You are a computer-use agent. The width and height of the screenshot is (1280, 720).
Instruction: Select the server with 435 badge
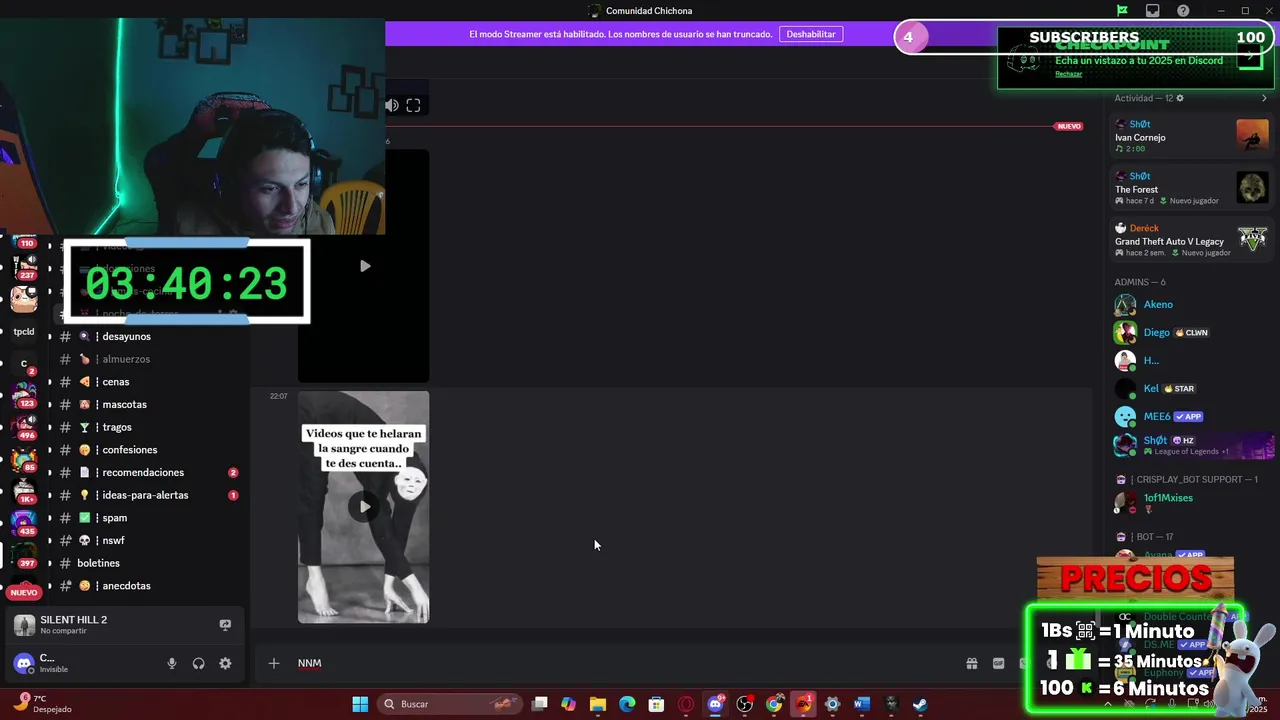point(23,522)
